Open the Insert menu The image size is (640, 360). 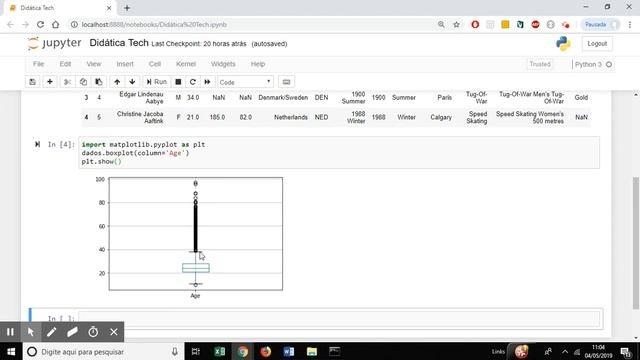(x=125, y=64)
